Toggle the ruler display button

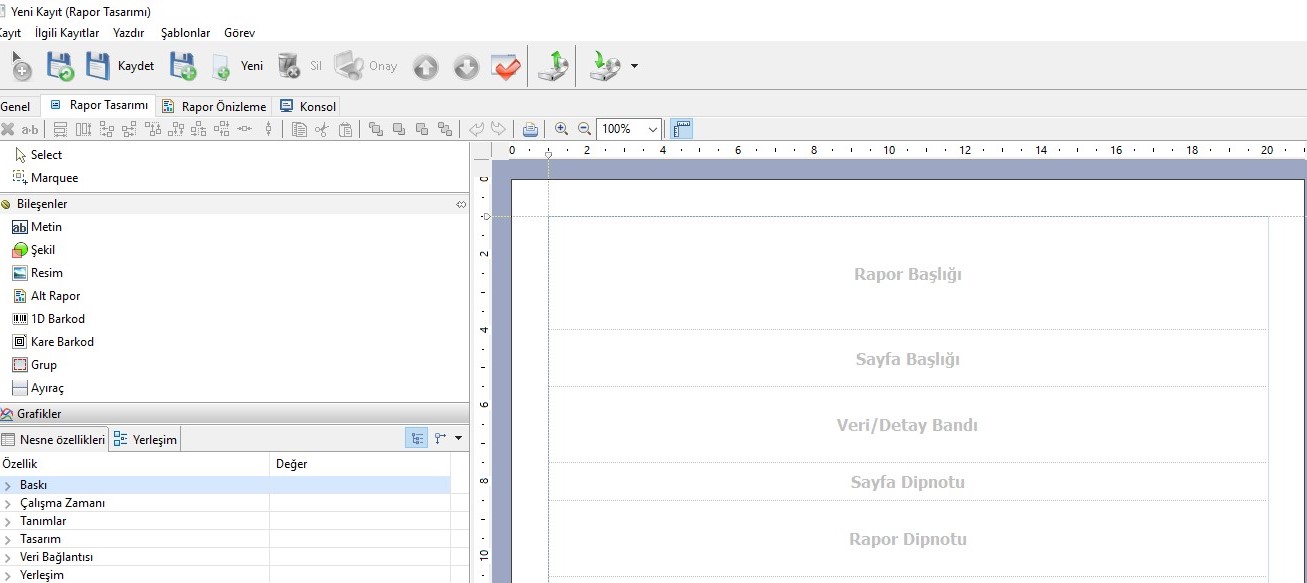(x=682, y=129)
